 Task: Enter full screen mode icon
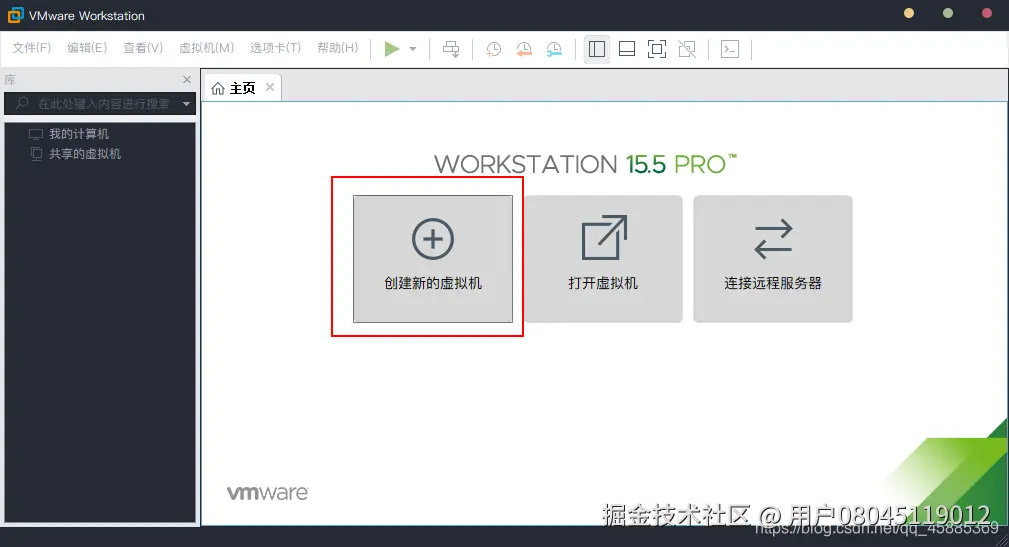tap(657, 49)
